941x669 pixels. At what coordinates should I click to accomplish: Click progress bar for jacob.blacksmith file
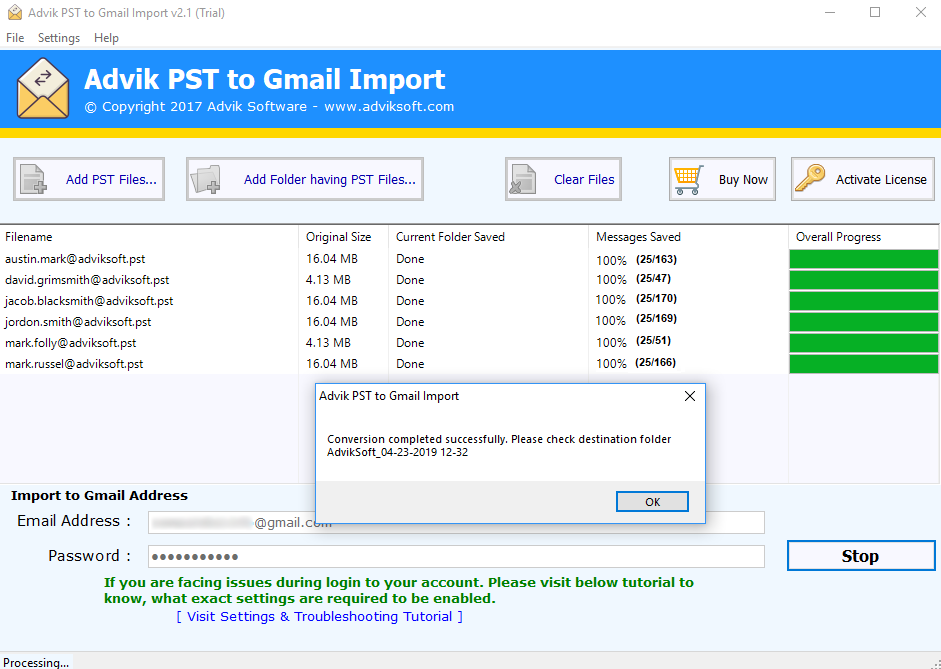[864, 301]
